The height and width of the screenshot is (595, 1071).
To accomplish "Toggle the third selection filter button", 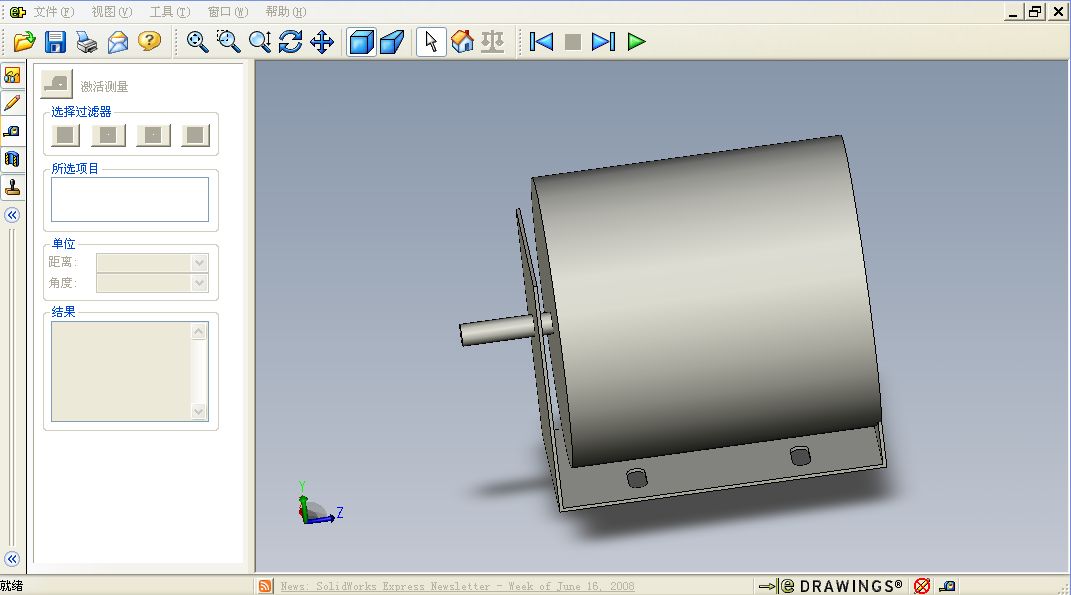I will (153, 135).
